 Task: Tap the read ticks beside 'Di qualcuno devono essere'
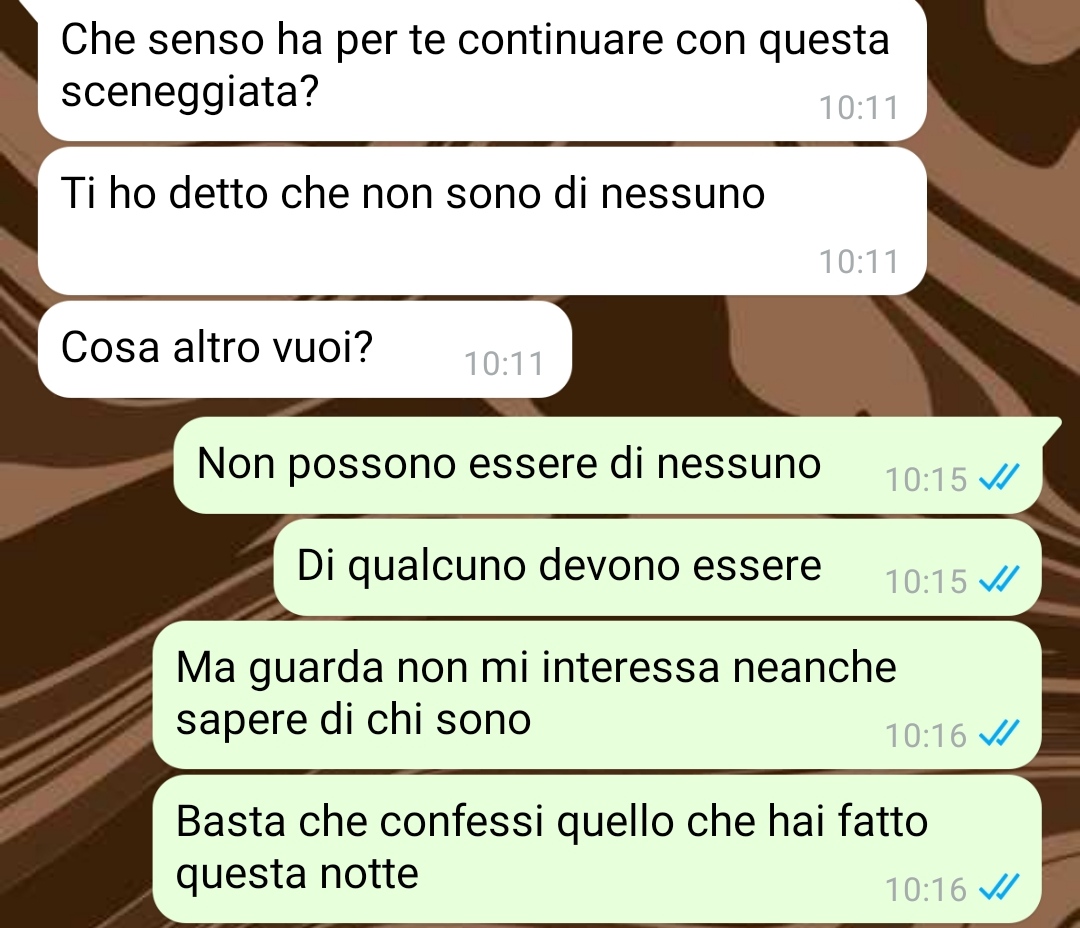(999, 580)
